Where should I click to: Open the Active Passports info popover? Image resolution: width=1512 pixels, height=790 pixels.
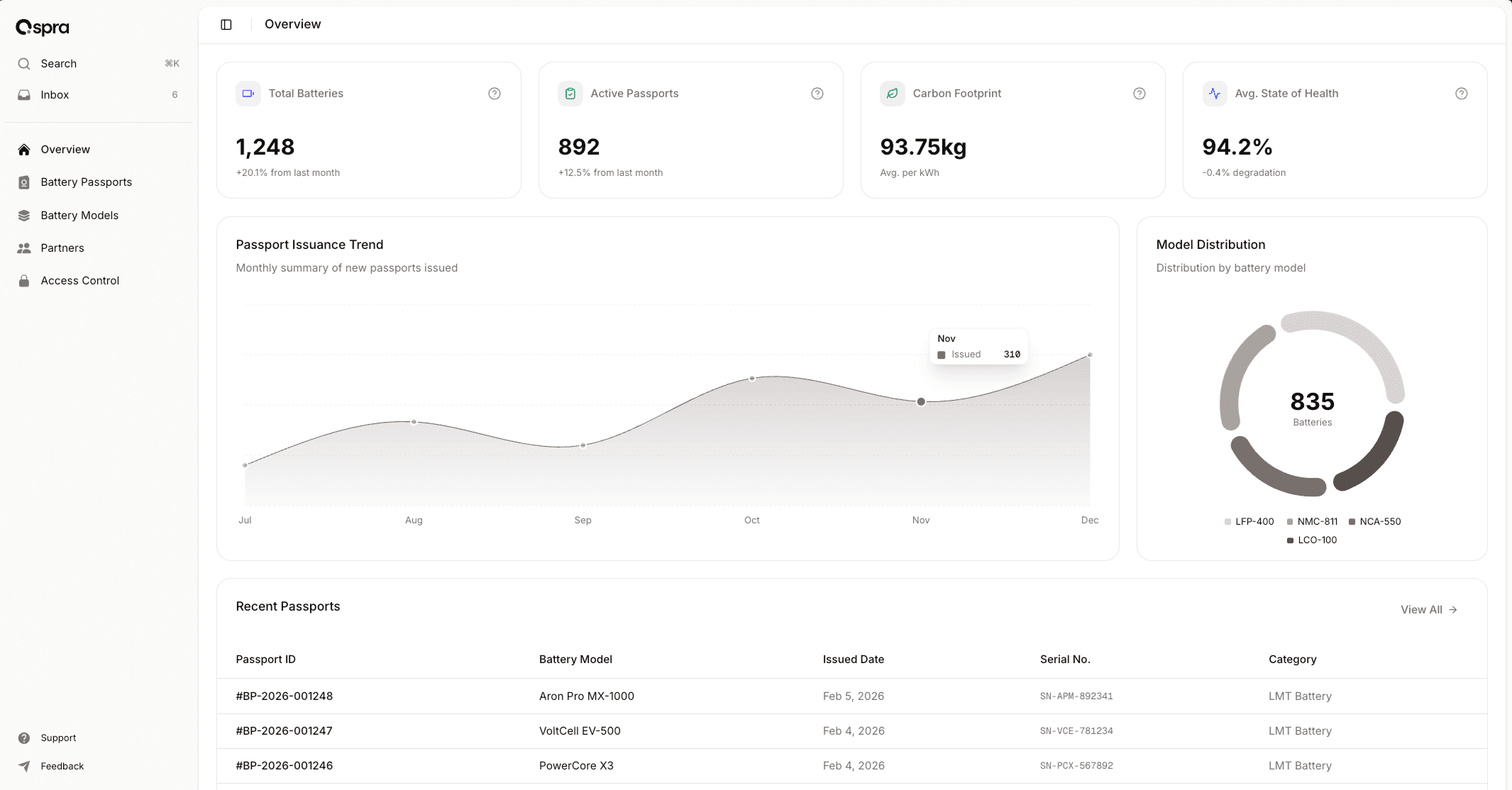[817, 93]
